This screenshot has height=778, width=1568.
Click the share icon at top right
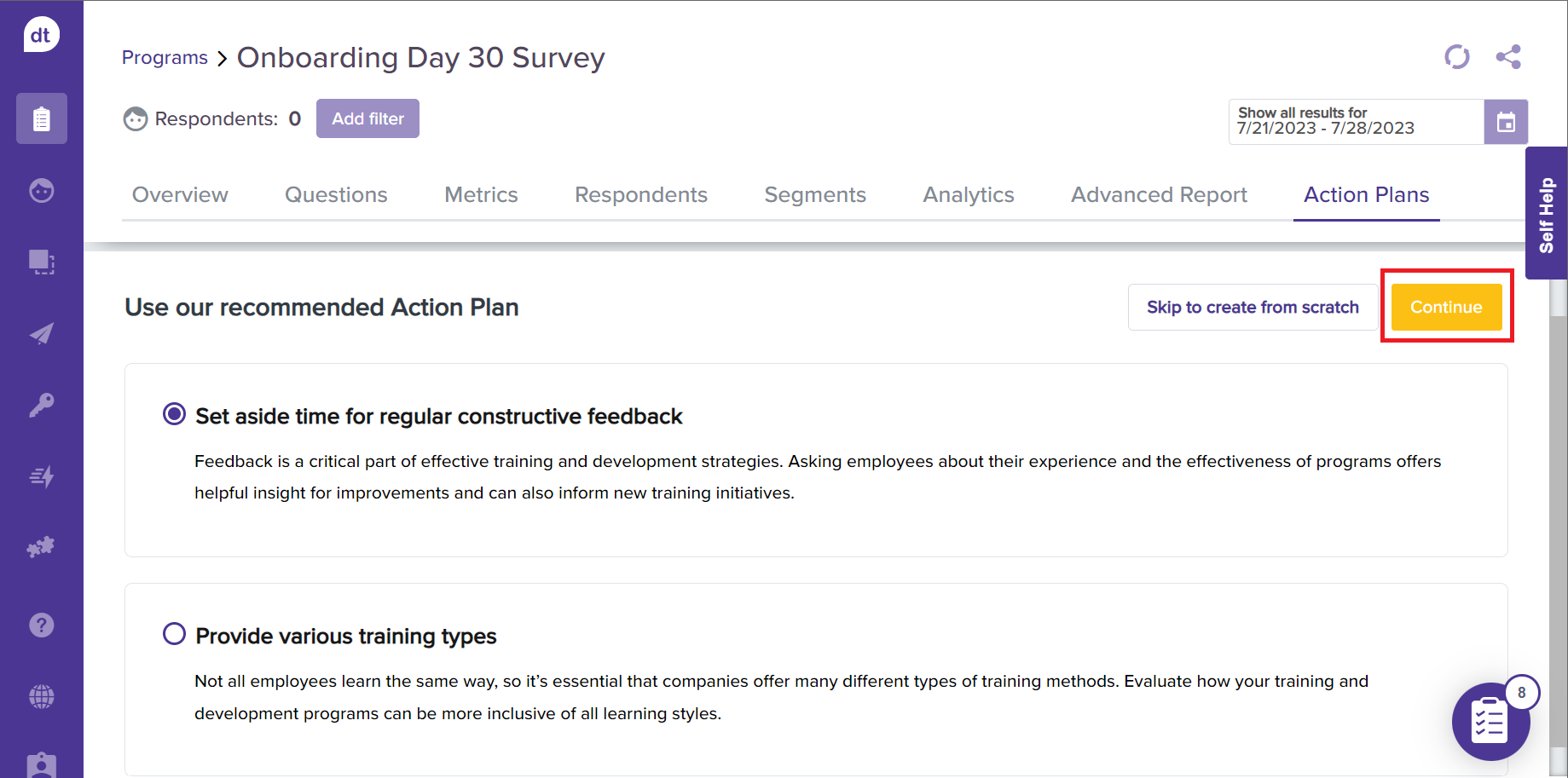(1507, 57)
